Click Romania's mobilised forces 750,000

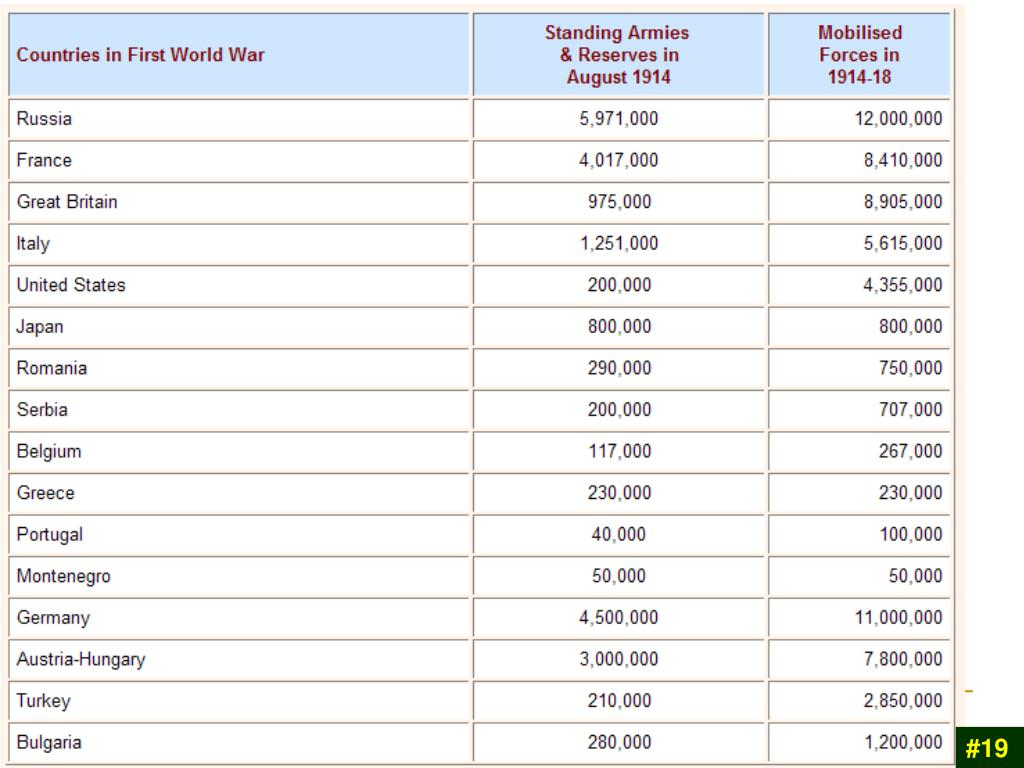[911, 368]
